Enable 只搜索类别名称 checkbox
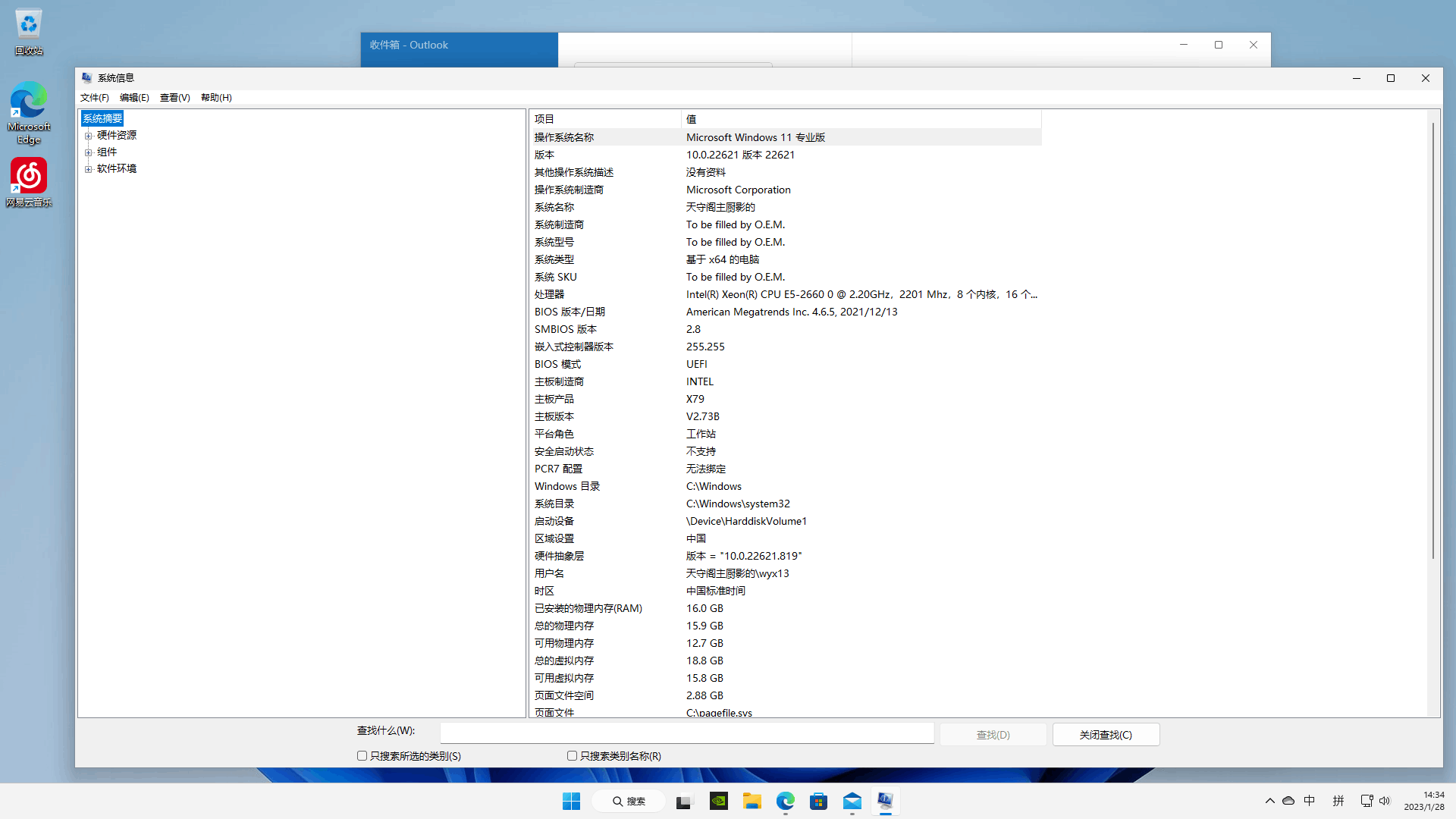 [x=572, y=756]
